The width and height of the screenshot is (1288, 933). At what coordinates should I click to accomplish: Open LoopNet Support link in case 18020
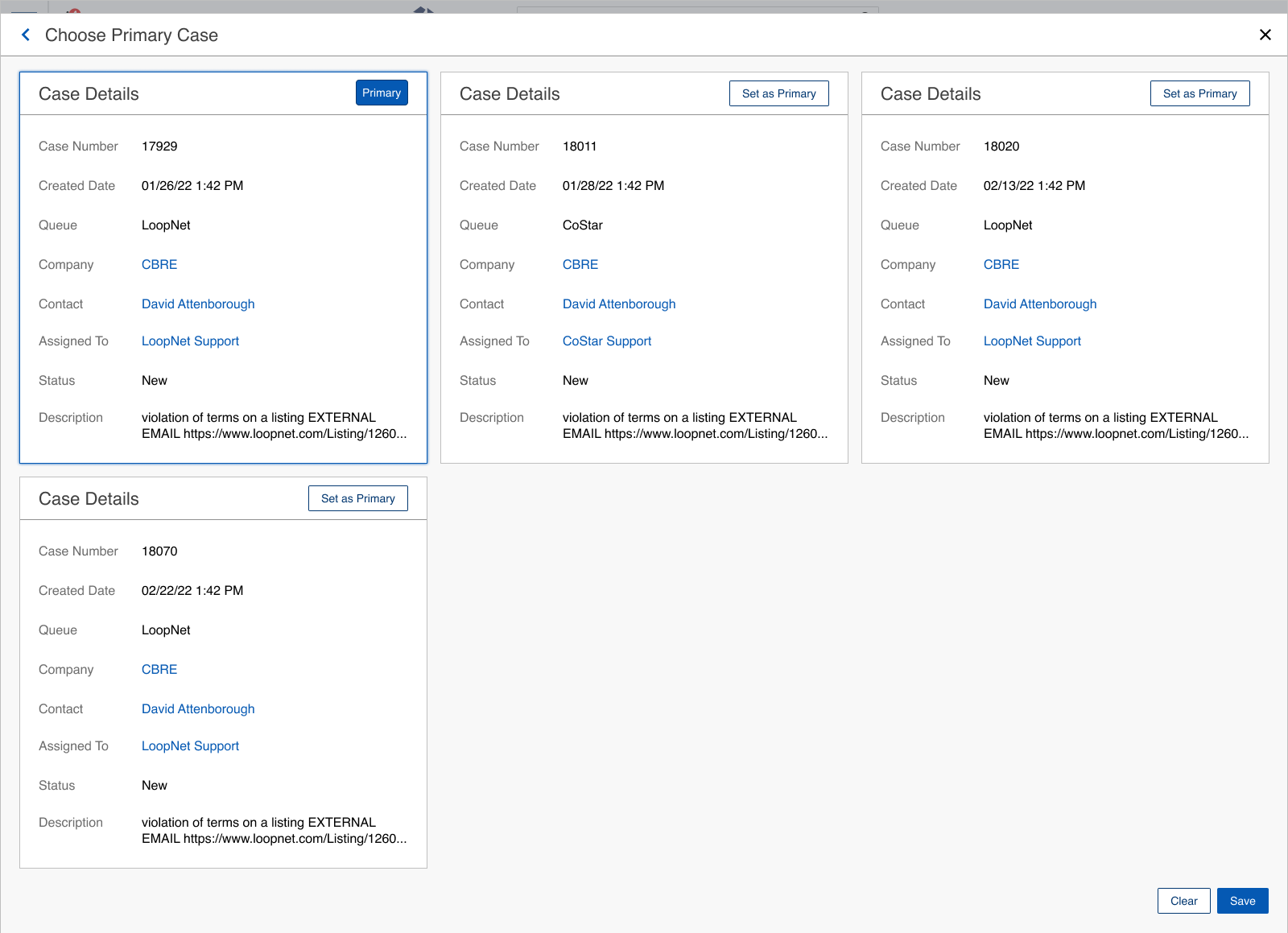pos(1032,341)
